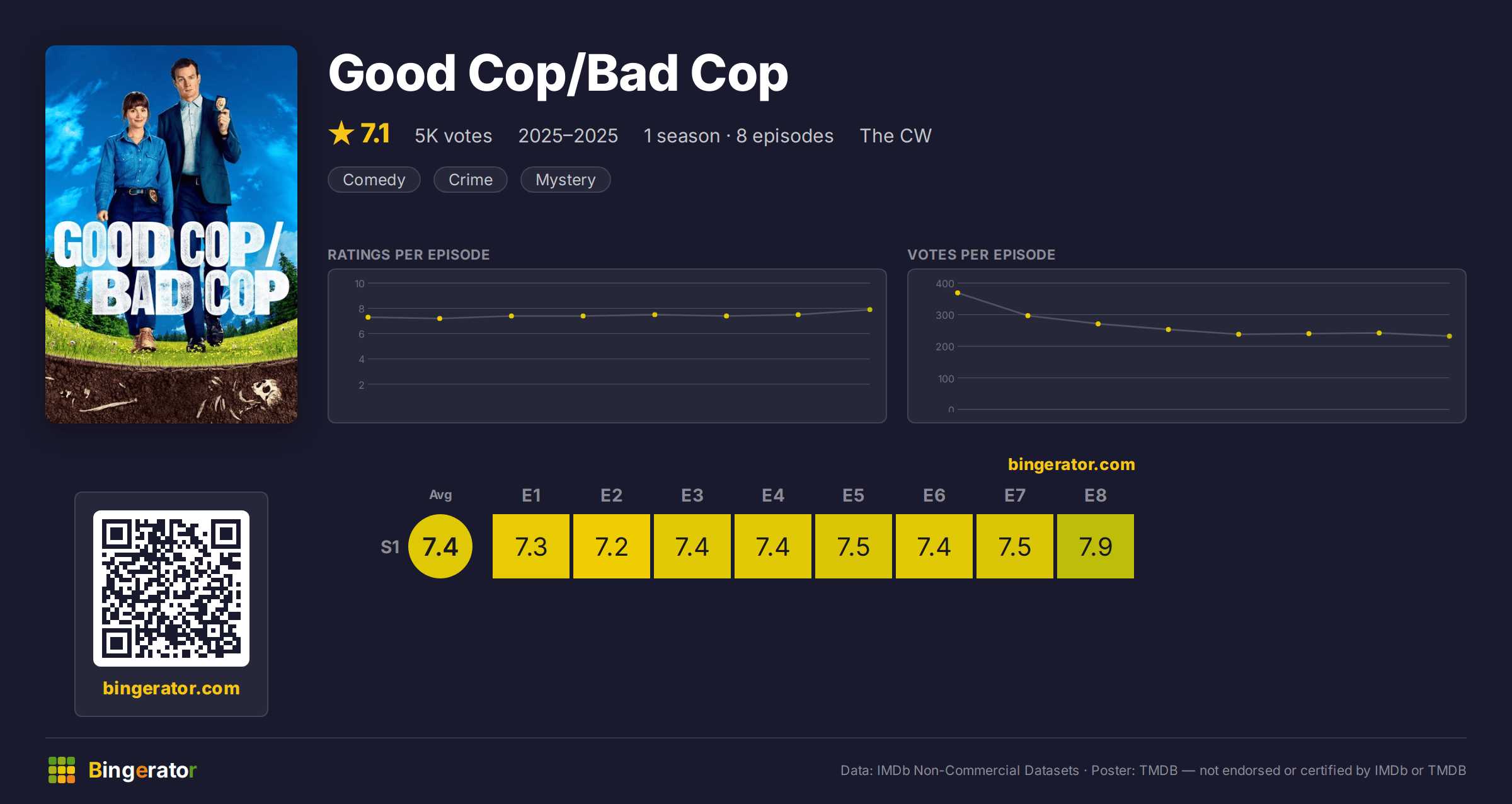
Task: Click the yellow star rating icon
Action: 341,134
